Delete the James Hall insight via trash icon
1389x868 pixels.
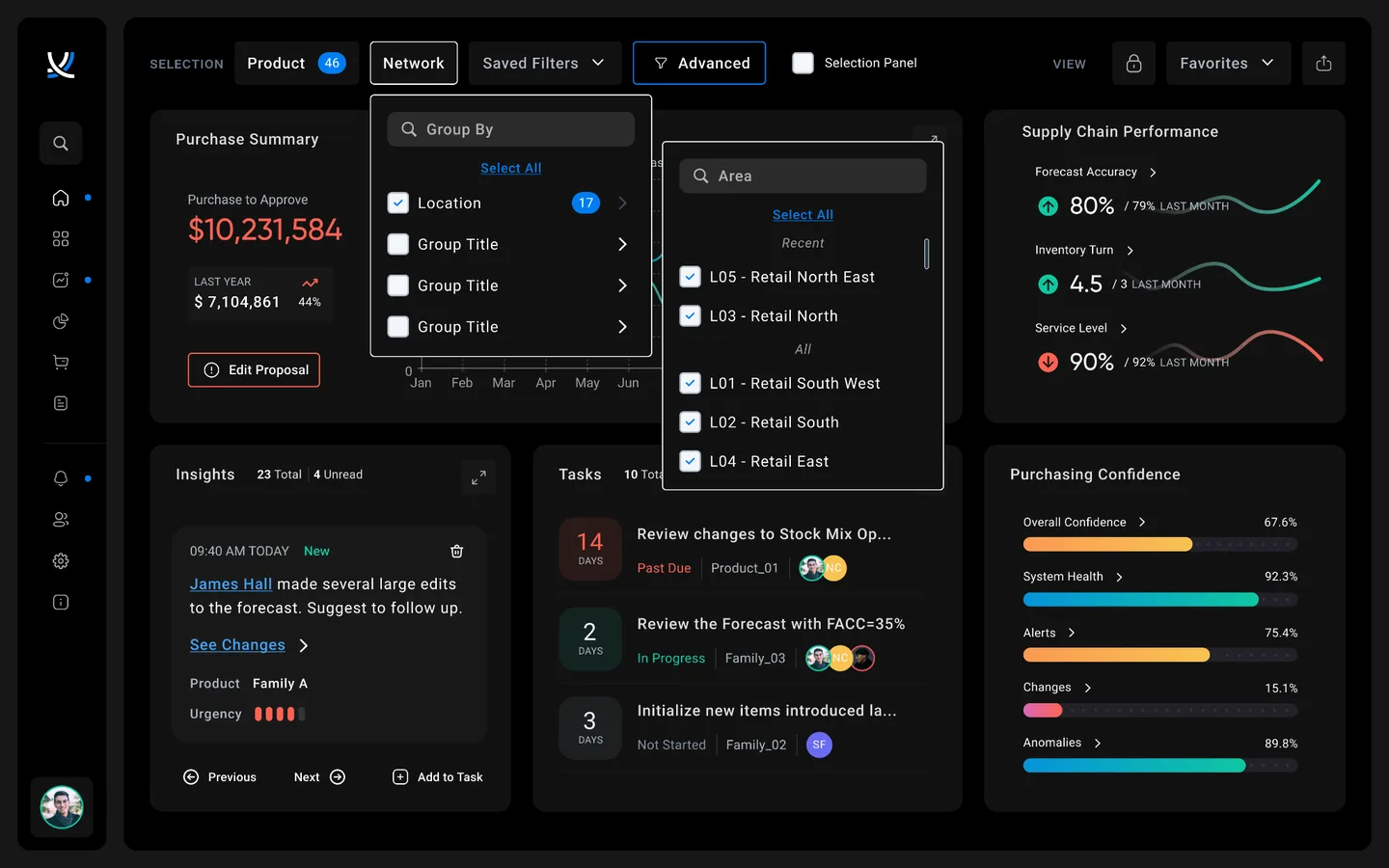(x=456, y=551)
